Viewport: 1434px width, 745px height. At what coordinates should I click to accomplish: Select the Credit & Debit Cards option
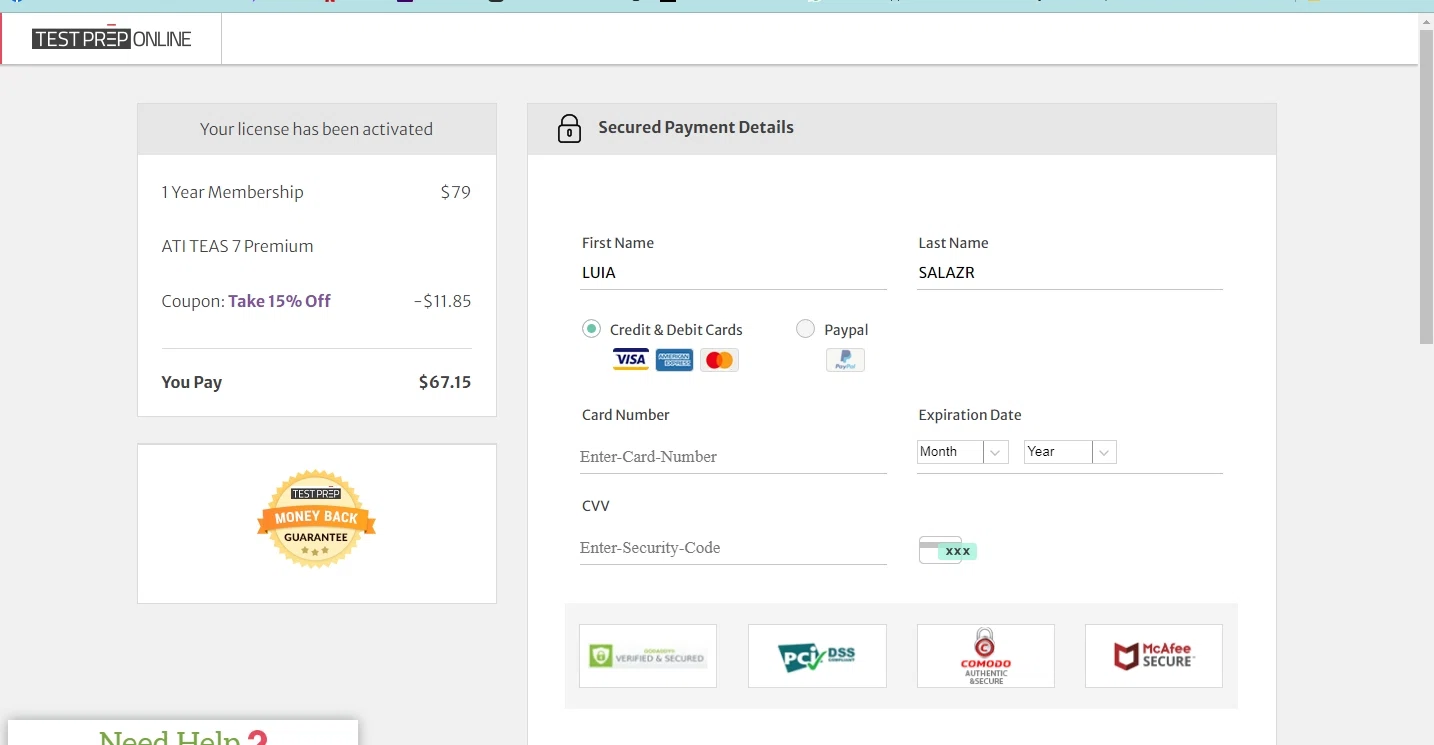(x=592, y=329)
